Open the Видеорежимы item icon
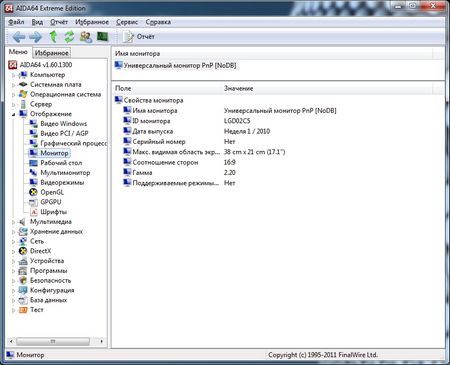Image resolution: width=450 pixels, height=365 pixels. pos(33,182)
